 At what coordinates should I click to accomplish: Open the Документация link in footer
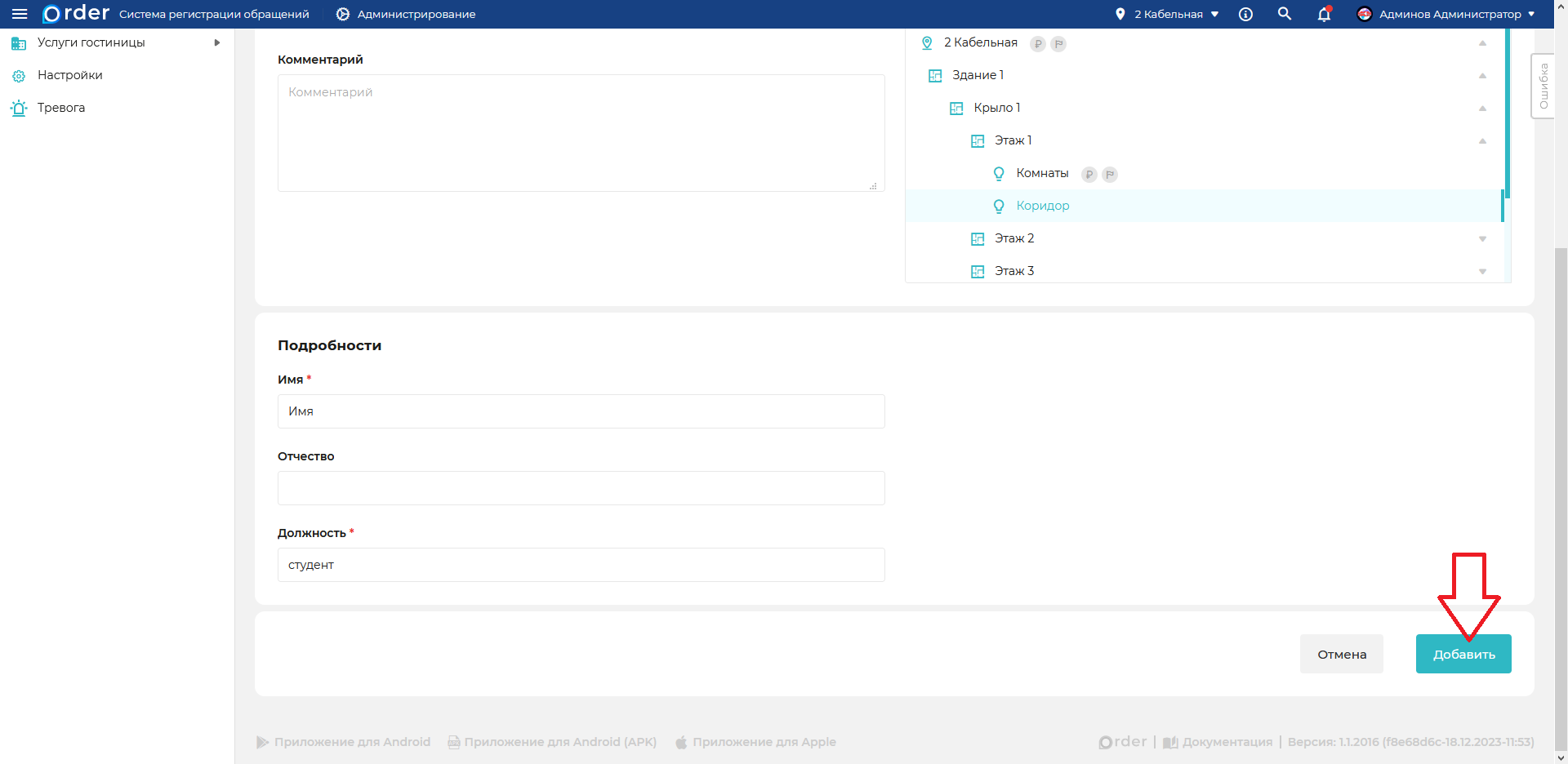pos(1227,742)
